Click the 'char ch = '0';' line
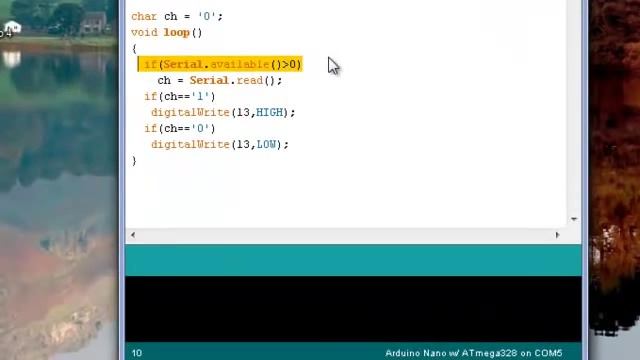640x360 pixels. 177,16
